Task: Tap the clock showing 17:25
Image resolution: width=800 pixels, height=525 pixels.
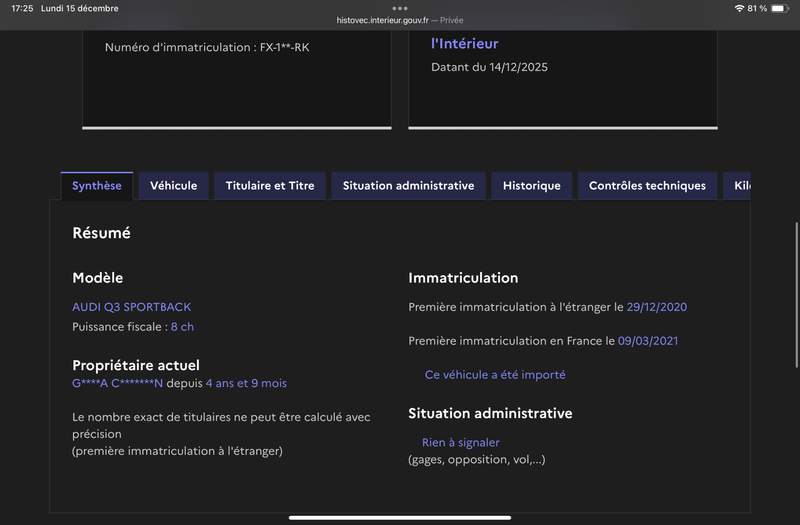Action: click(21, 8)
